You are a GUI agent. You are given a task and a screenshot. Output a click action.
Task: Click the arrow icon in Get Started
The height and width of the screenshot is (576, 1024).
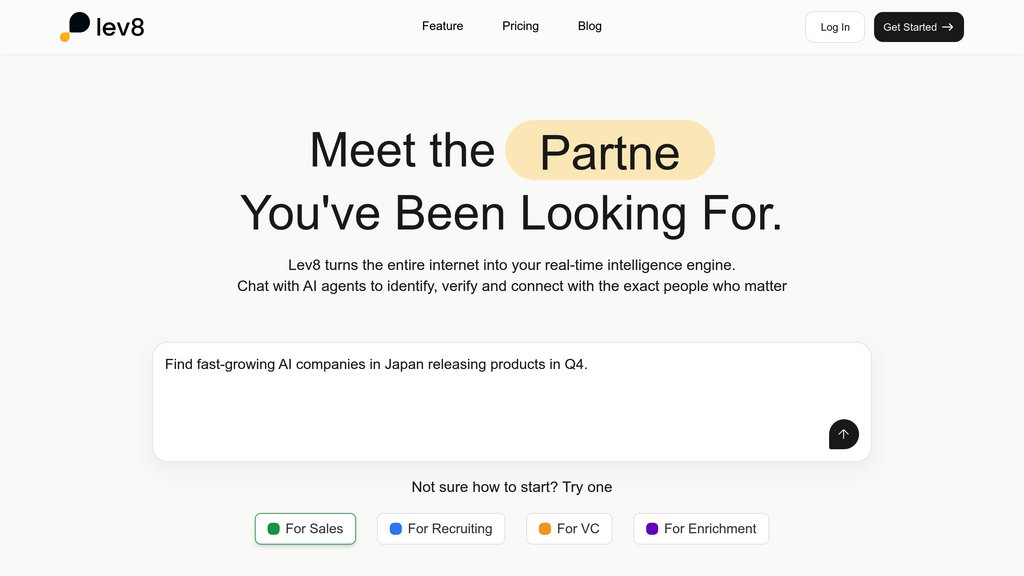pyautogui.click(x=947, y=27)
